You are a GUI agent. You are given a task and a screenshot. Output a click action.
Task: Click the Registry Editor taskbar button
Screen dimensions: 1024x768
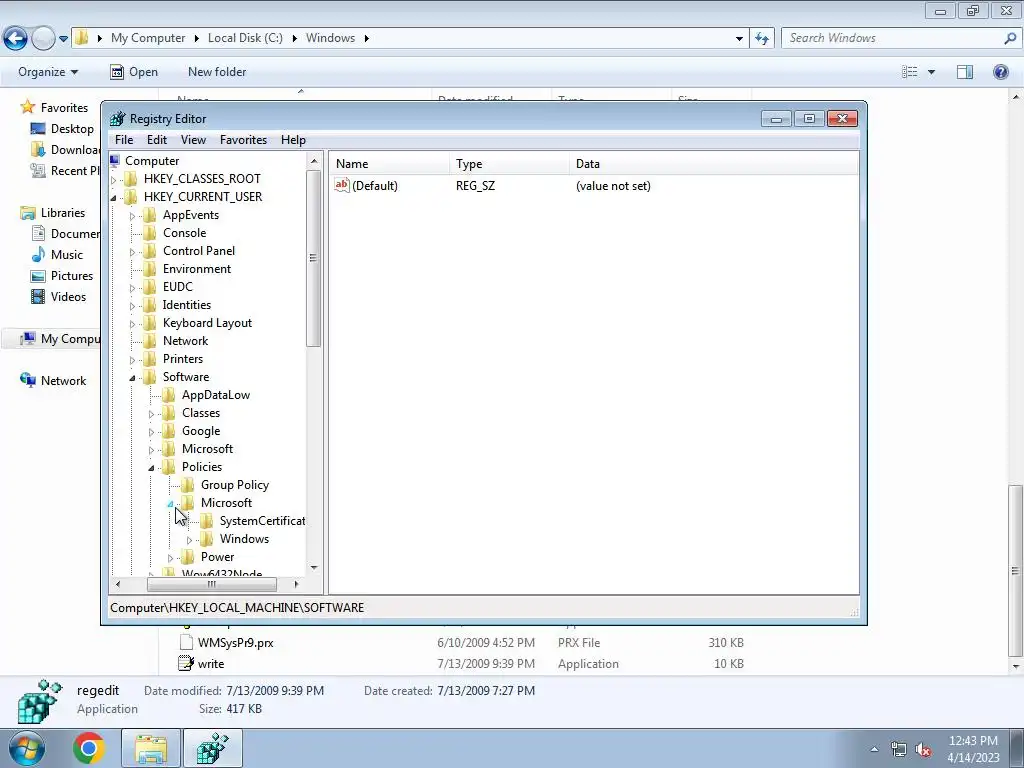tap(213, 748)
